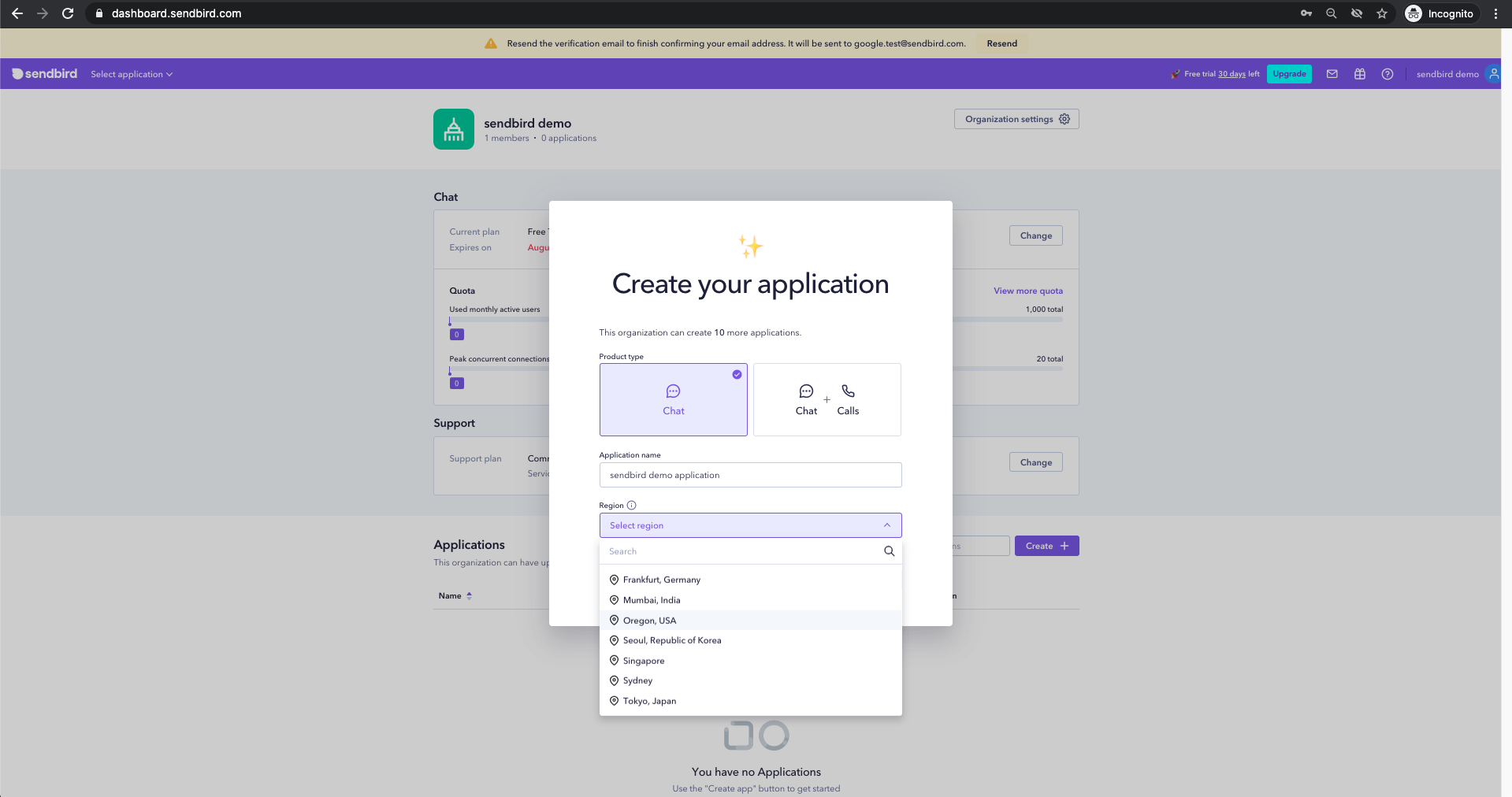
Task: Open the View more quota link
Action: tap(1027, 291)
